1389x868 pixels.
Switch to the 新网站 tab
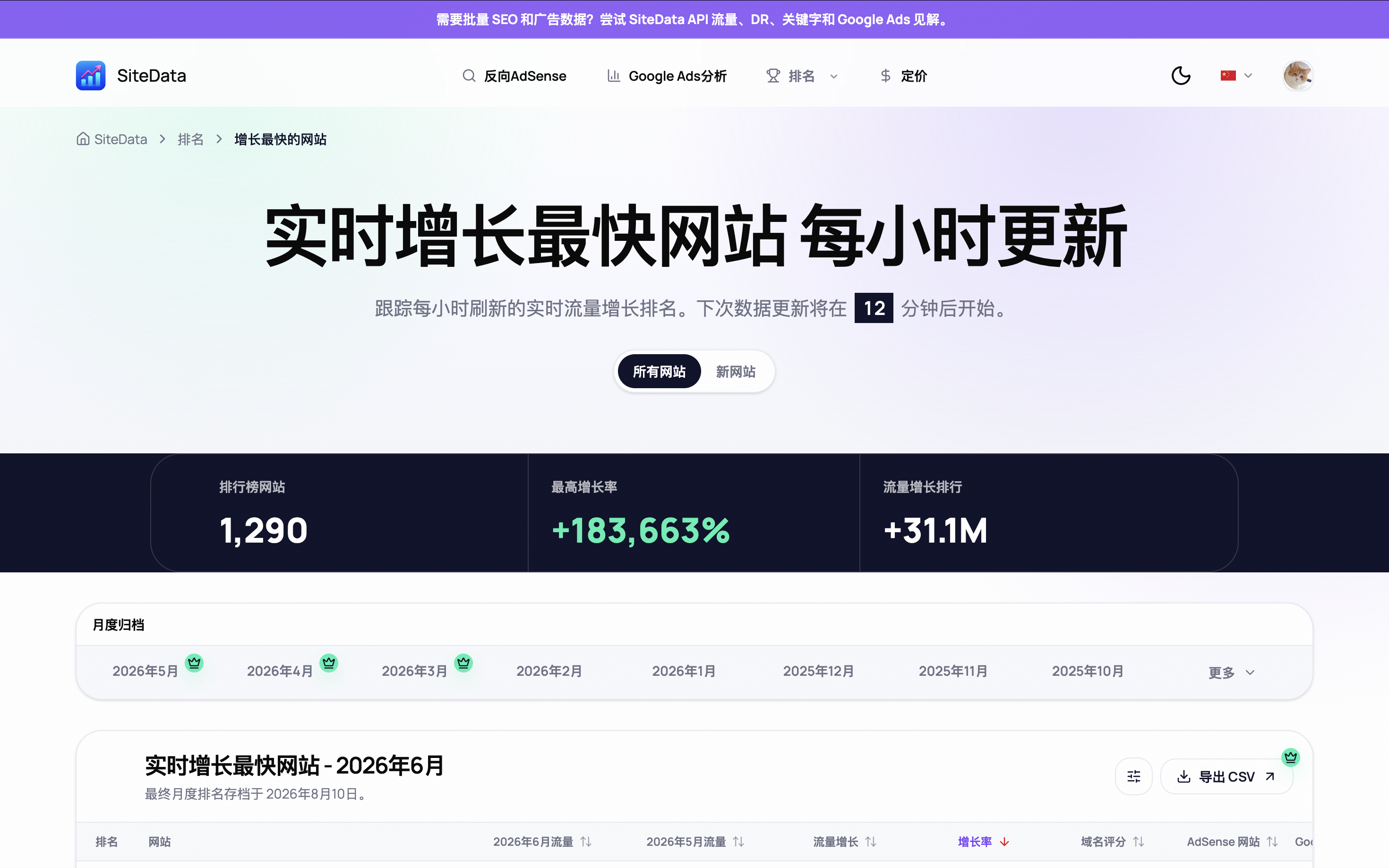click(736, 371)
